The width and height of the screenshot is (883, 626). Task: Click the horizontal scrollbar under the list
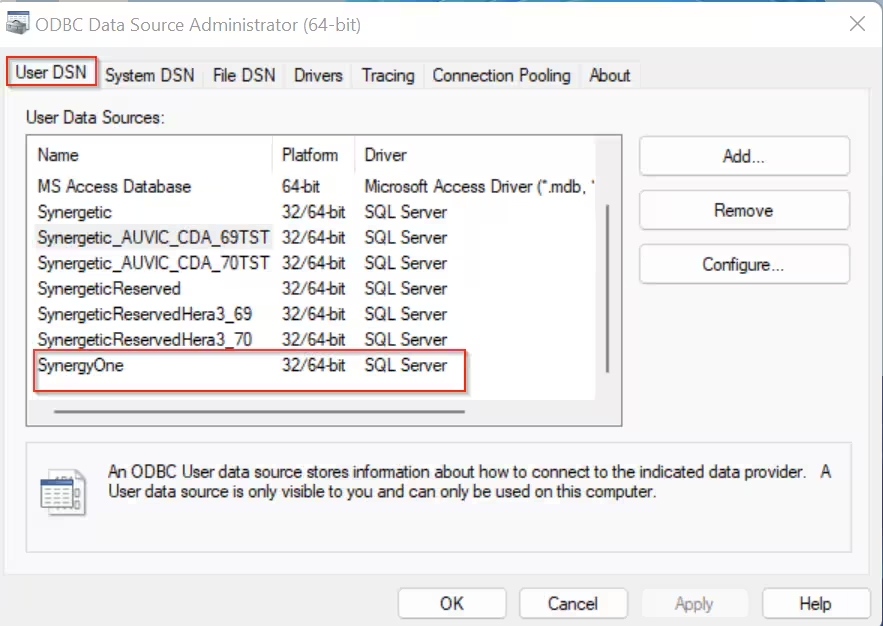[259, 412]
